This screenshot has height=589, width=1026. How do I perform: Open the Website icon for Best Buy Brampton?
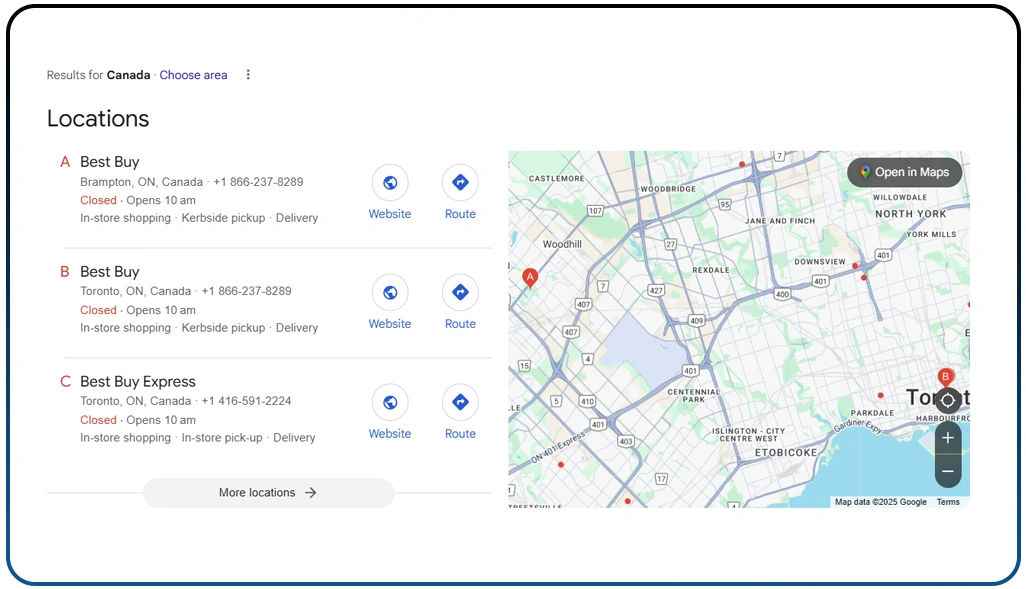coord(390,182)
